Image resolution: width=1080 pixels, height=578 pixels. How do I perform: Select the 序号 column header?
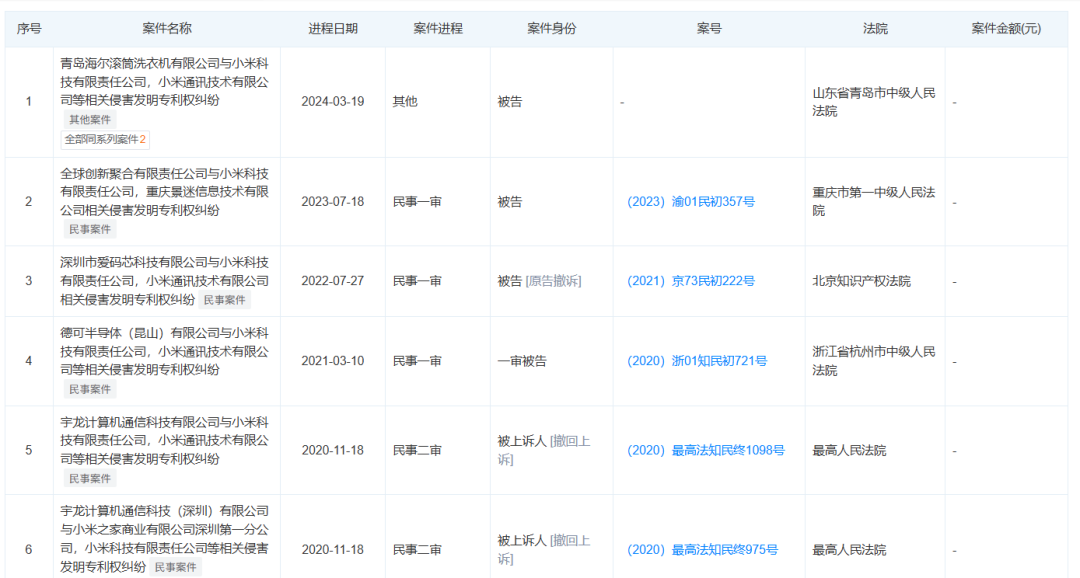[x=29, y=28]
